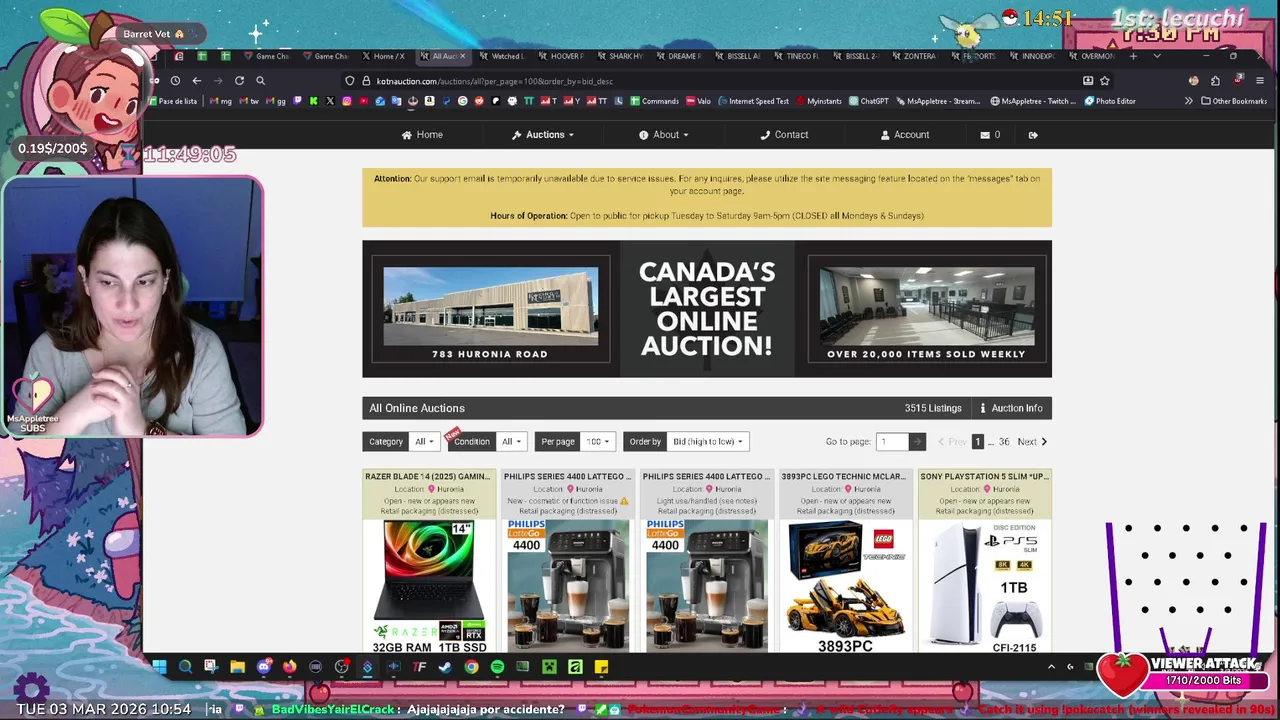This screenshot has height=720, width=1280.
Task: Click the go-to-page arrow submit button
Action: [917, 441]
